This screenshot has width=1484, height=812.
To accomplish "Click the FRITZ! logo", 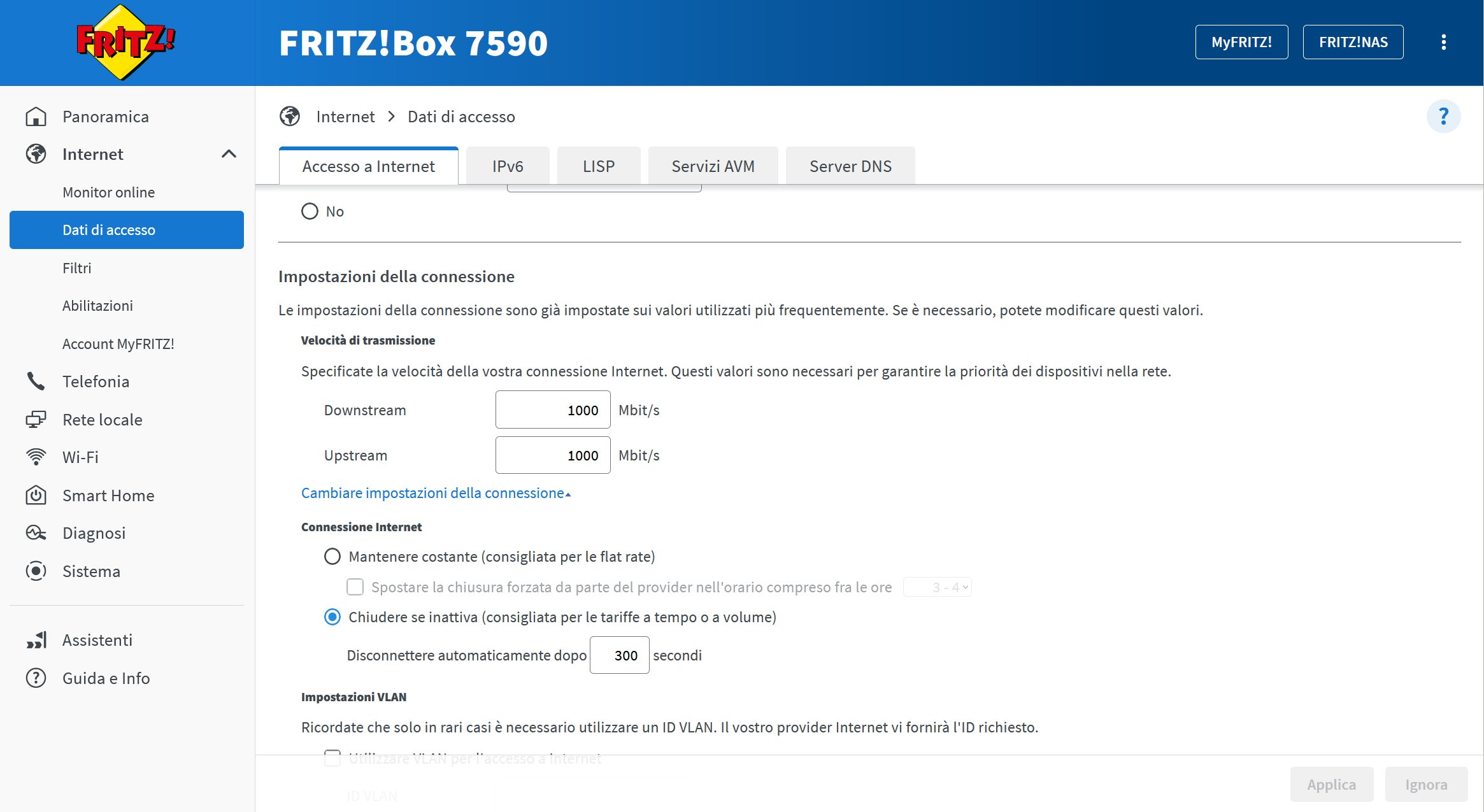I will [x=125, y=42].
